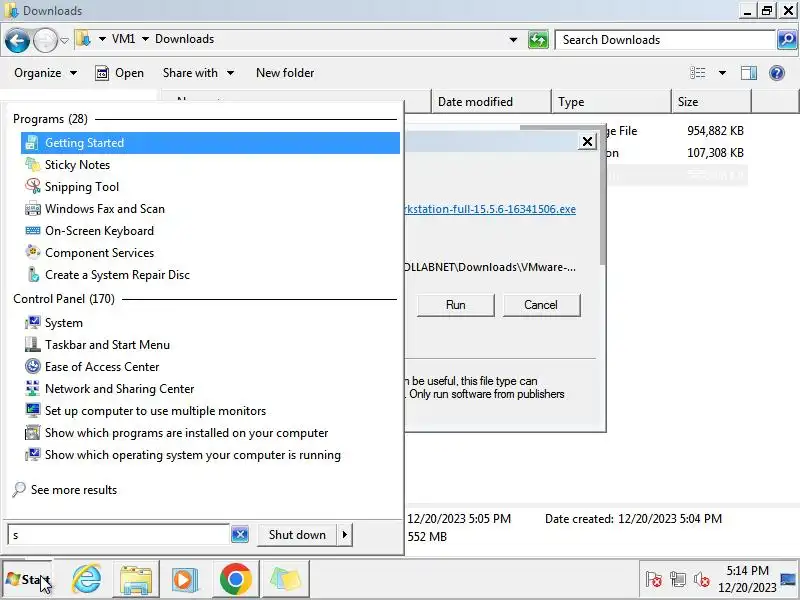The image size is (800, 600).
Task: Sort by Size column header
Action: pos(711,102)
